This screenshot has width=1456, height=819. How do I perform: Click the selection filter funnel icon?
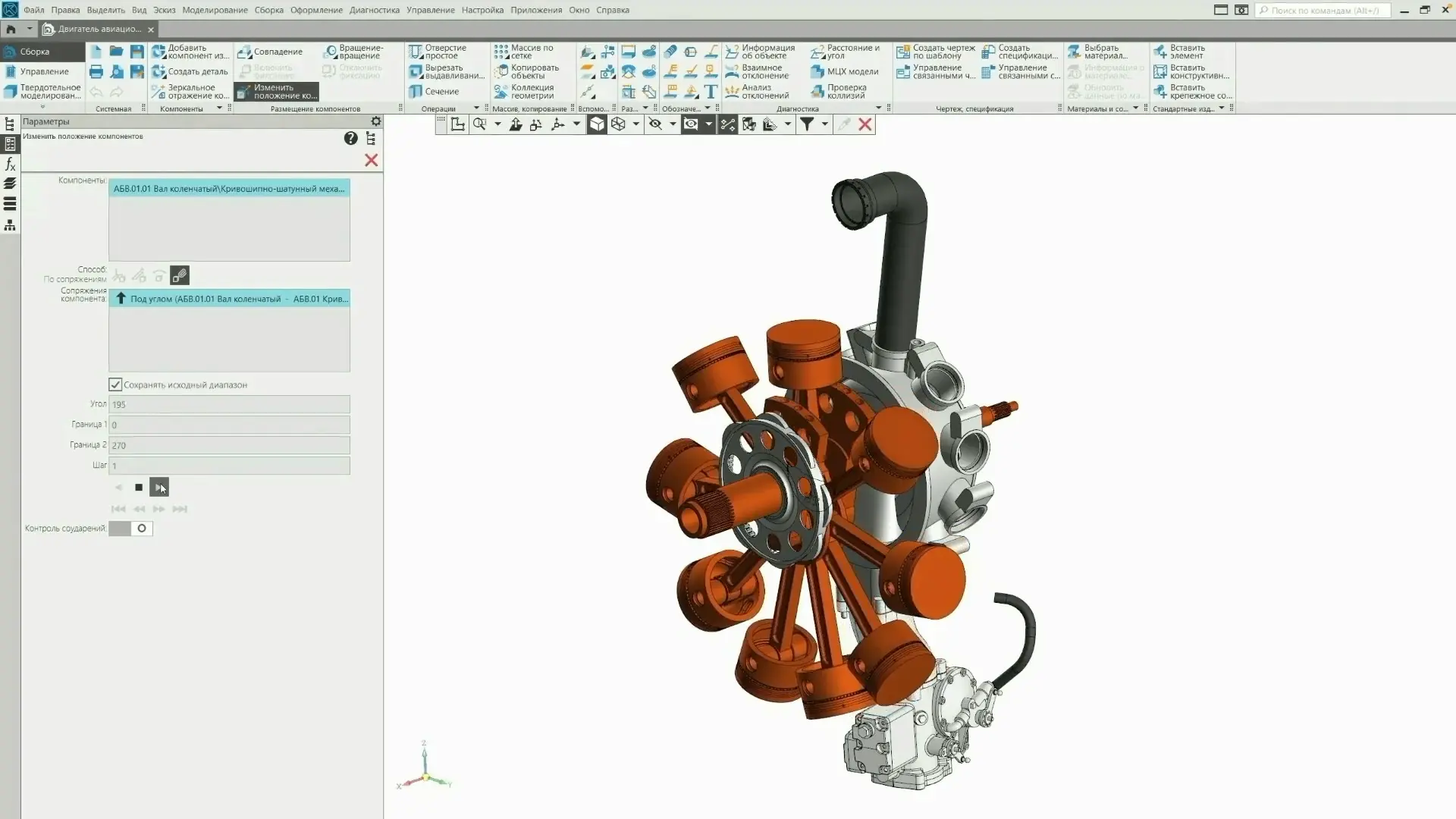pos(807,124)
